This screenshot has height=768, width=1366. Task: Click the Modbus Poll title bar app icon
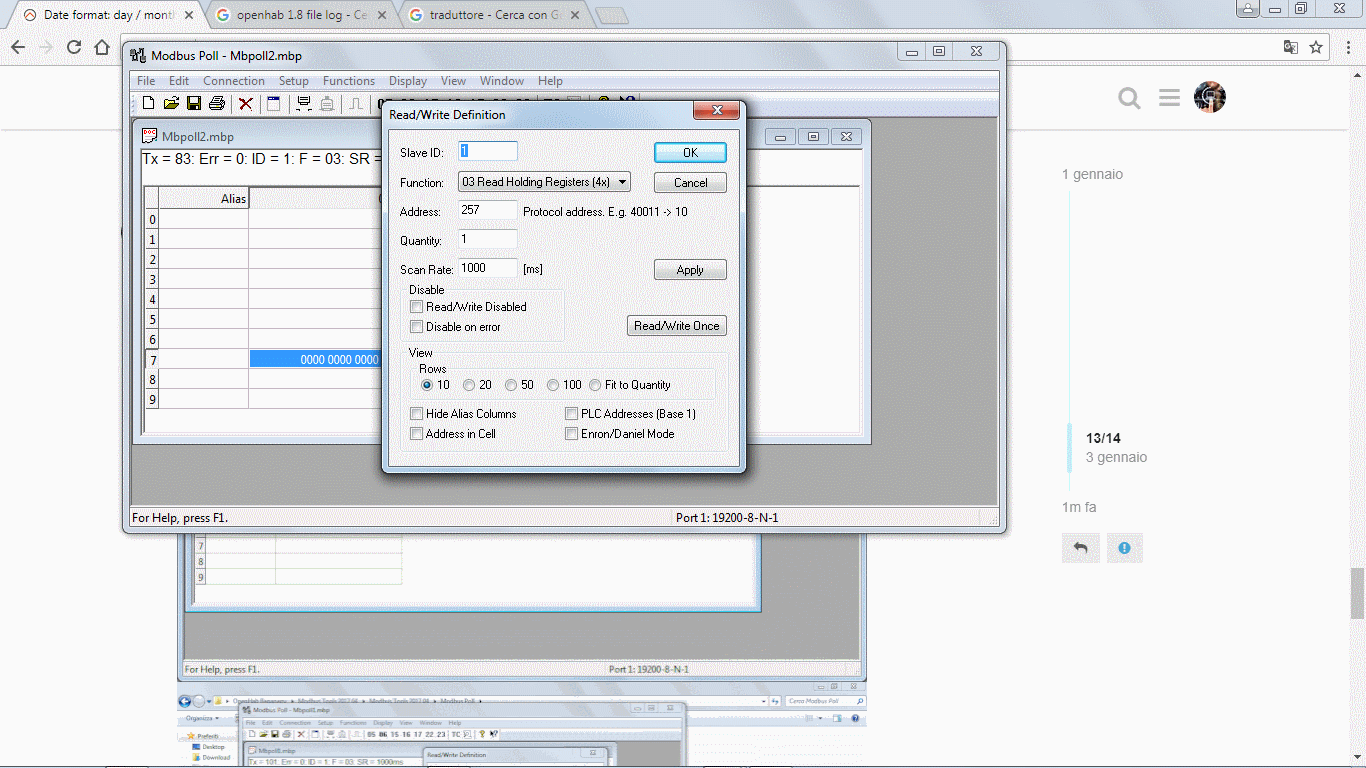coord(138,55)
